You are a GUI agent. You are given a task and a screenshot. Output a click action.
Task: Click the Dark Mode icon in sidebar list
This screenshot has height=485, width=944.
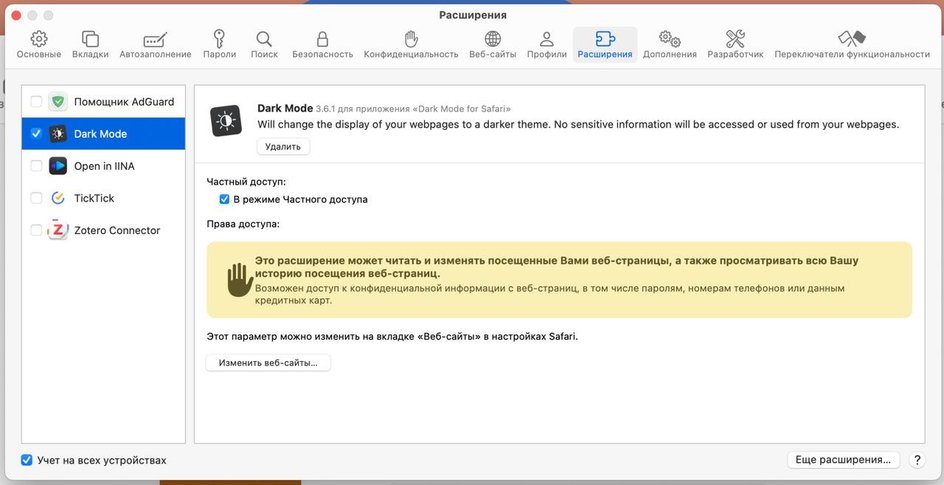[58, 134]
